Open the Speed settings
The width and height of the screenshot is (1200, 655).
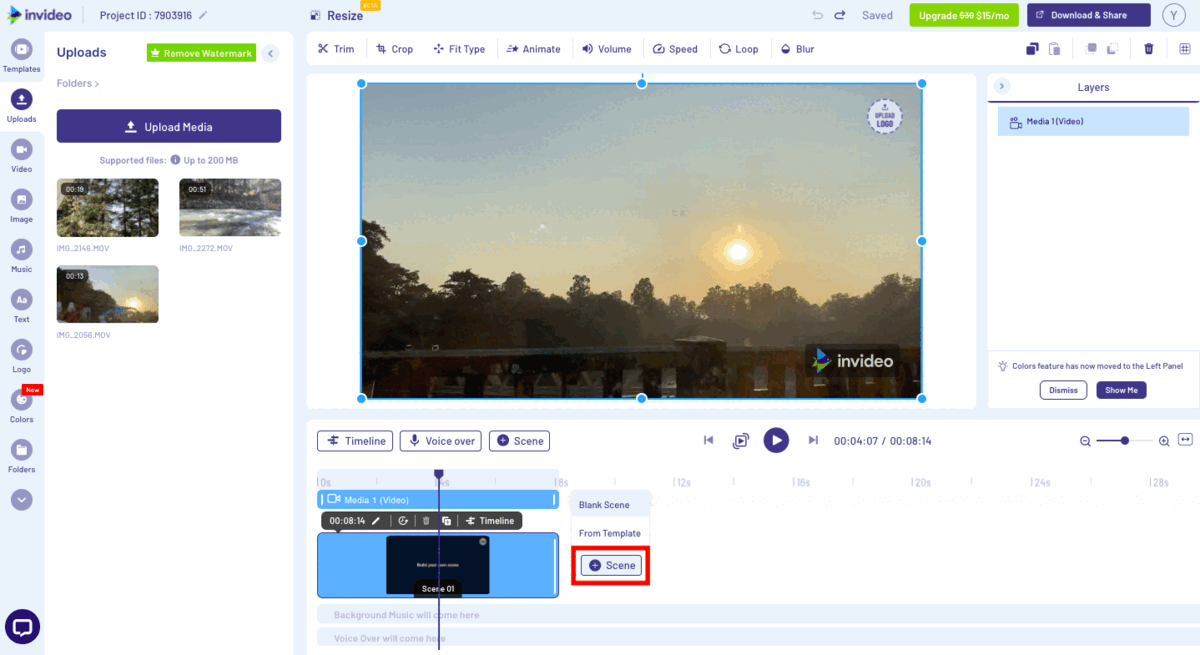click(x=676, y=48)
